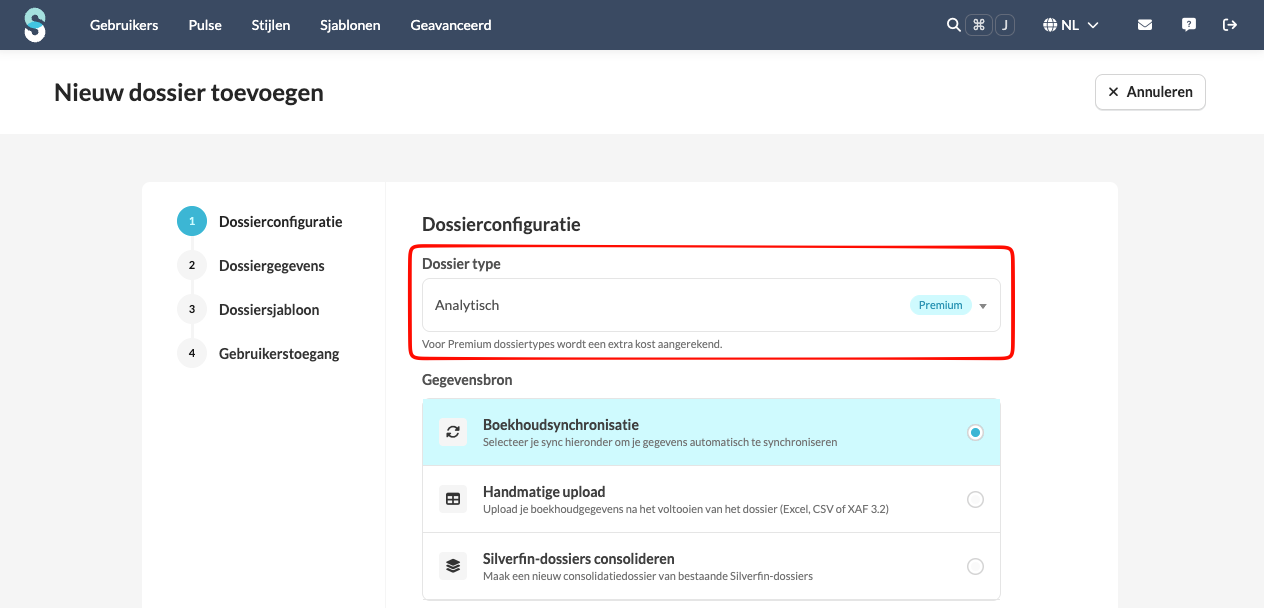Go to step 2 Dossiergegevens
The width and height of the screenshot is (1264, 608).
coord(271,266)
